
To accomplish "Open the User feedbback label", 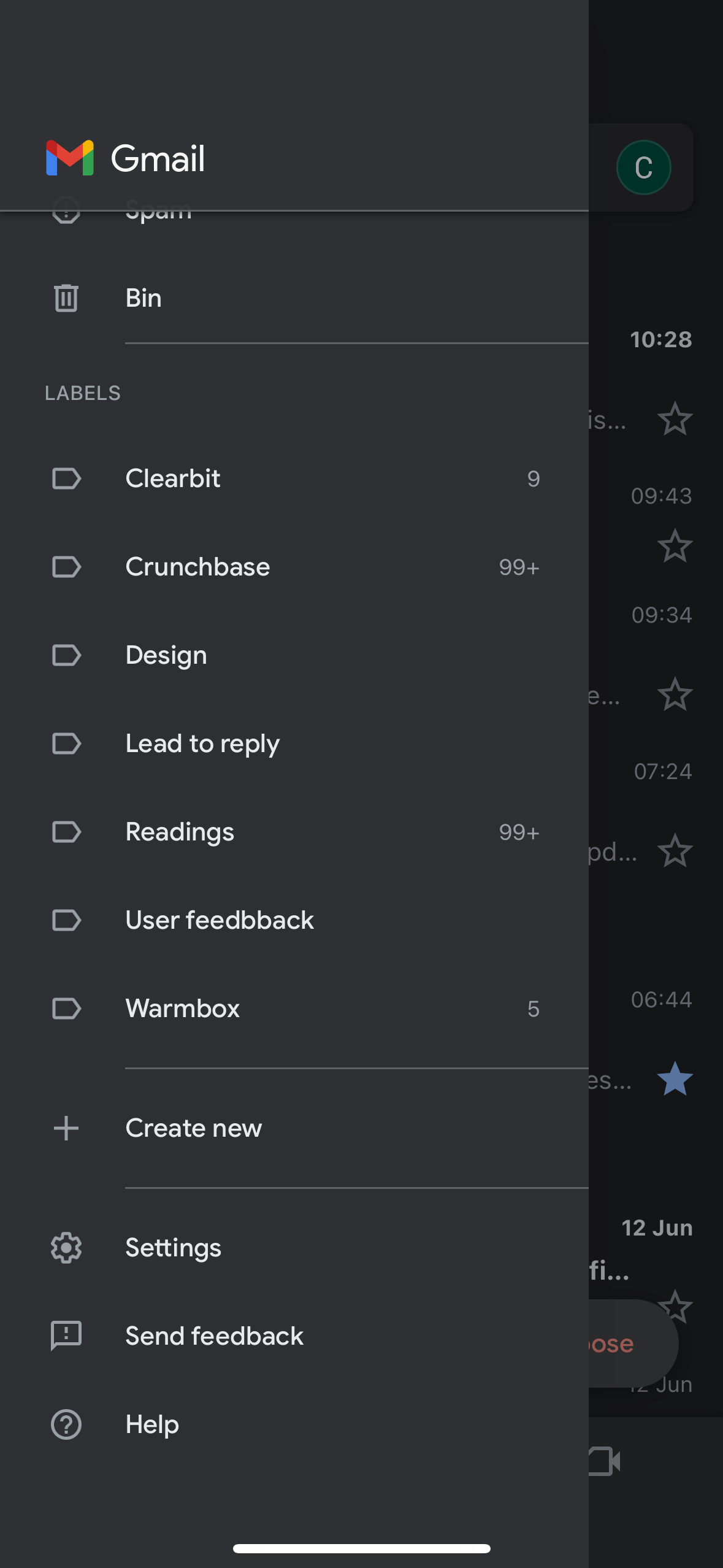I will point(220,920).
